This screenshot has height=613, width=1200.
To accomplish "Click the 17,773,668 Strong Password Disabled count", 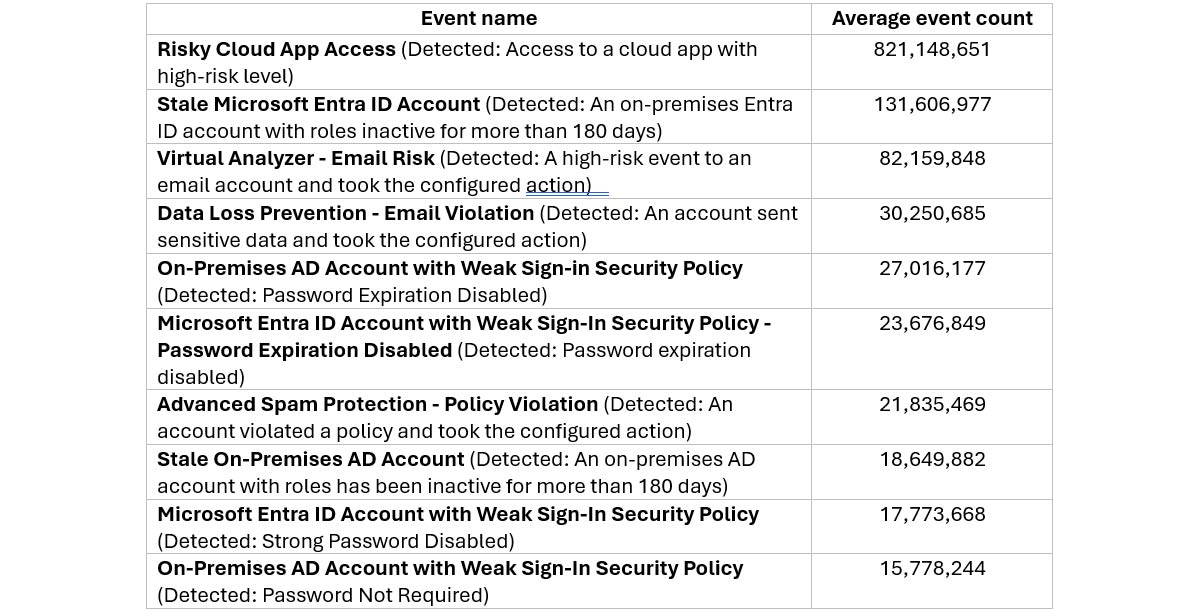I will pyautogui.click(x=932, y=514).
